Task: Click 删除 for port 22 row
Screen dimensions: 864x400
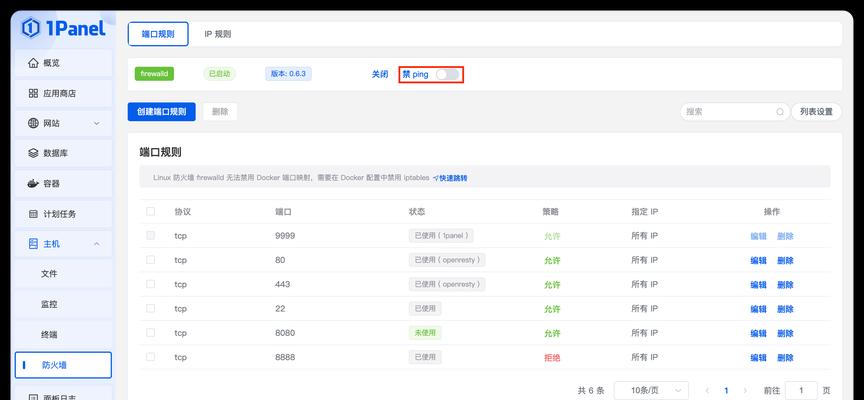Action: coord(785,309)
